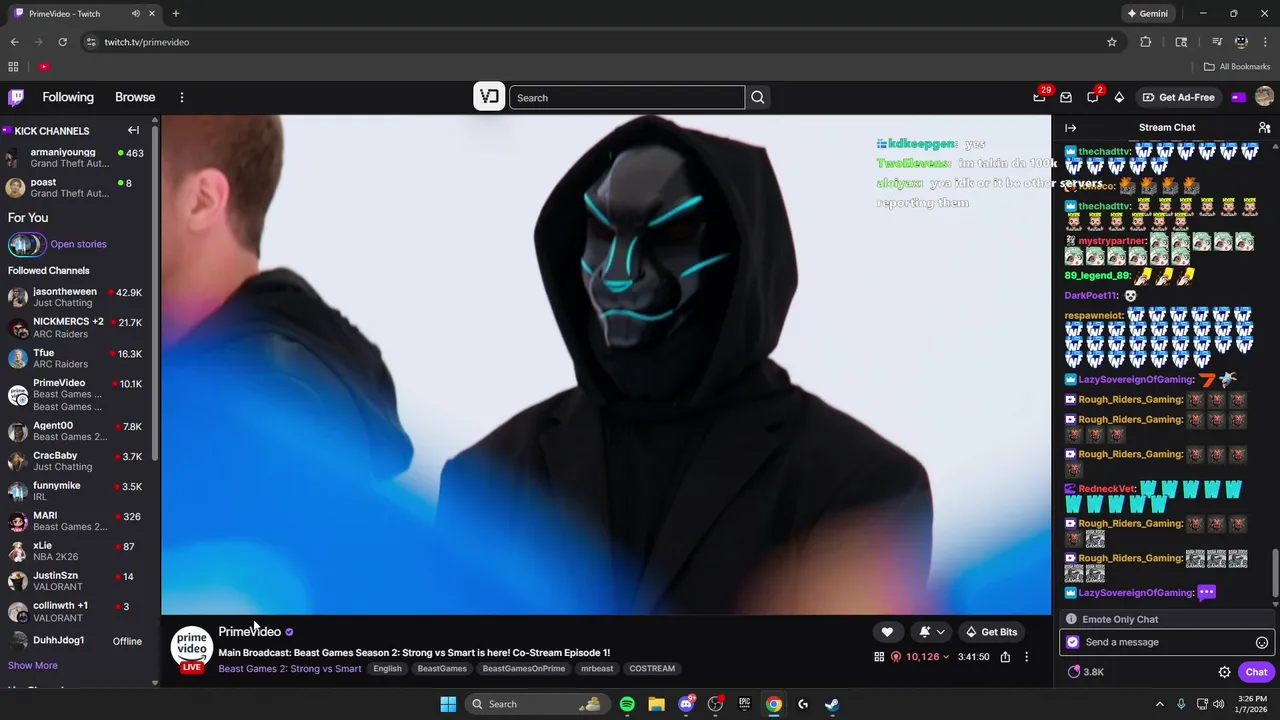Open the Gemini button in Chrome

point(1147,14)
